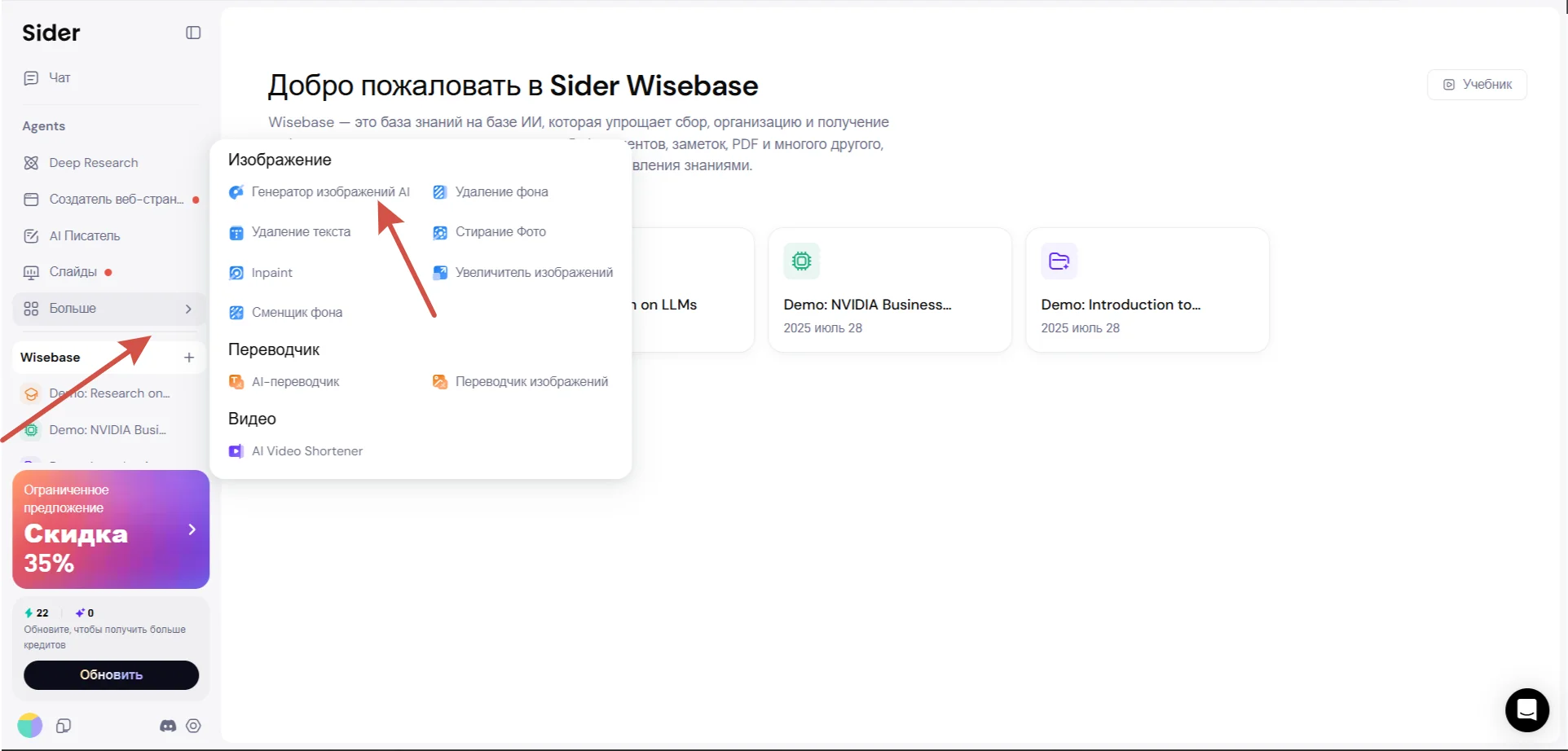This screenshot has height=751, width=1568.
Task: Click the Sider logo
Action: tap(51, 33)
